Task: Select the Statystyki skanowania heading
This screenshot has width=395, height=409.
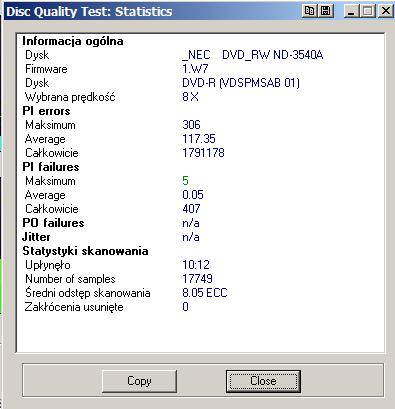Action: [85, 251]
